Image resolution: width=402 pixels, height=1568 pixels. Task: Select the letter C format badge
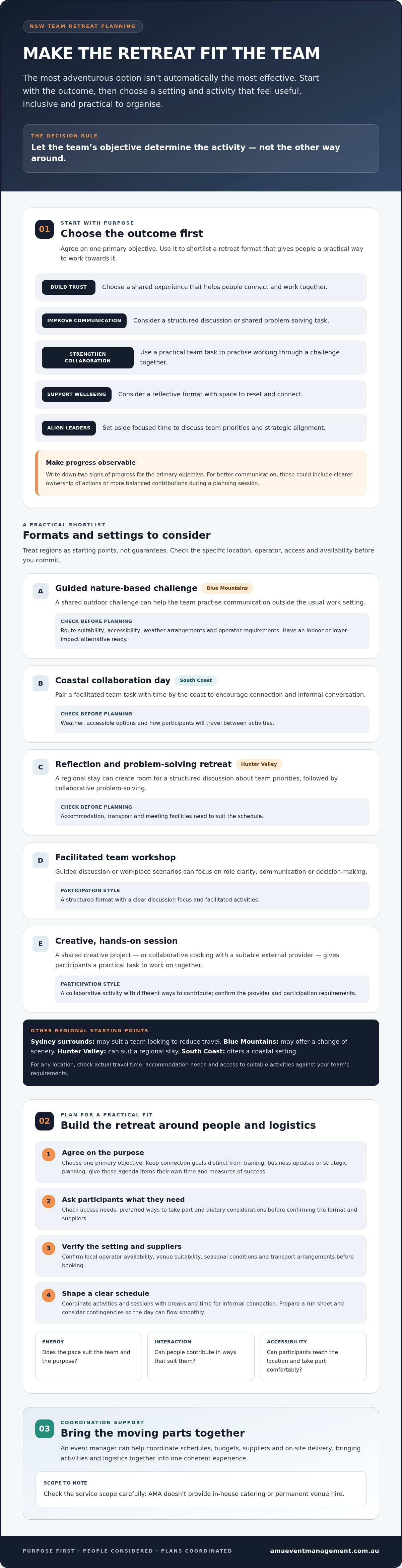click(x=41, y=767)
